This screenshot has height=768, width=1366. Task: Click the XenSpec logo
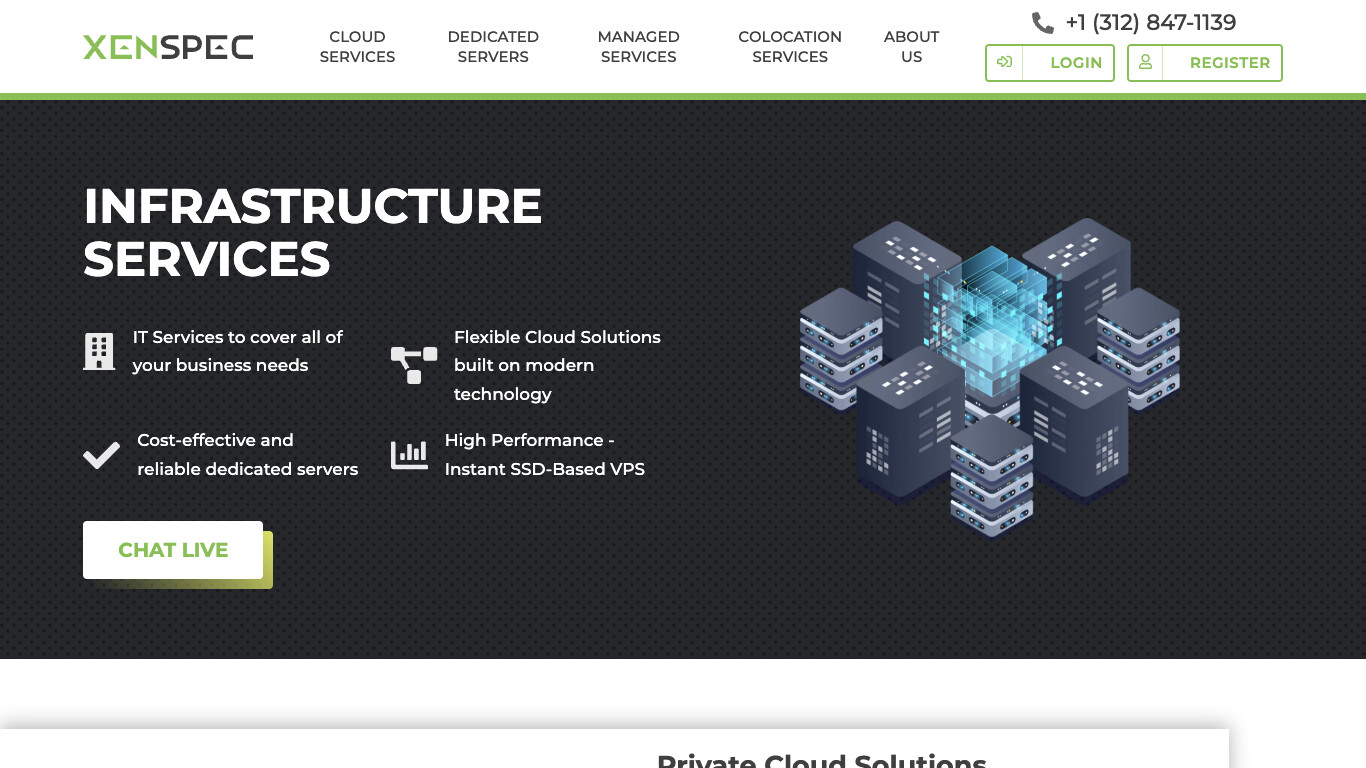[x=168, y=47]
